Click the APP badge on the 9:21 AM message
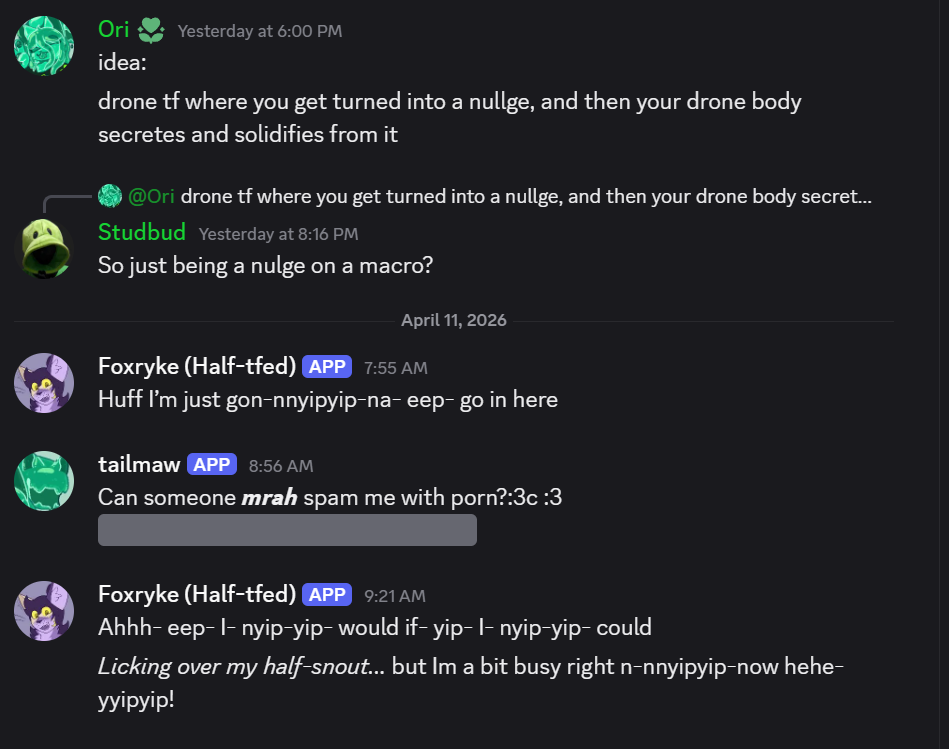Screen dimensions: 949x749 tap(327, 595)
